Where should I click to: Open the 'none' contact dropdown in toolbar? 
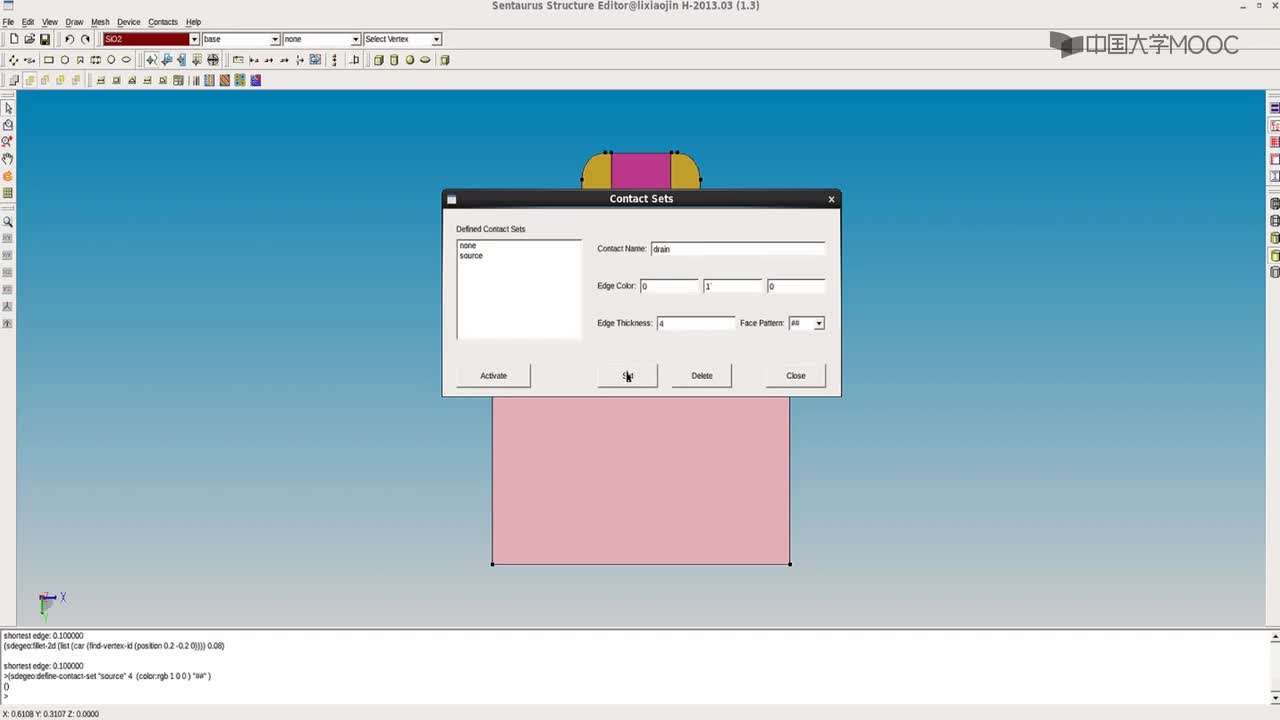pos(355,39)
